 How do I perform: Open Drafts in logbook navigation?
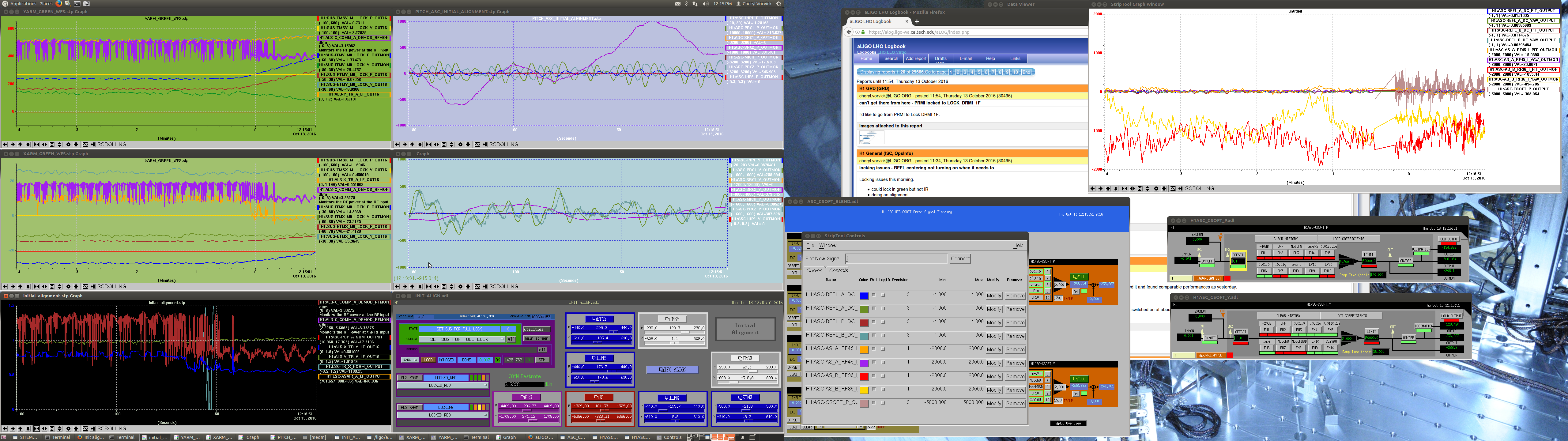click(x=941, y=58)
